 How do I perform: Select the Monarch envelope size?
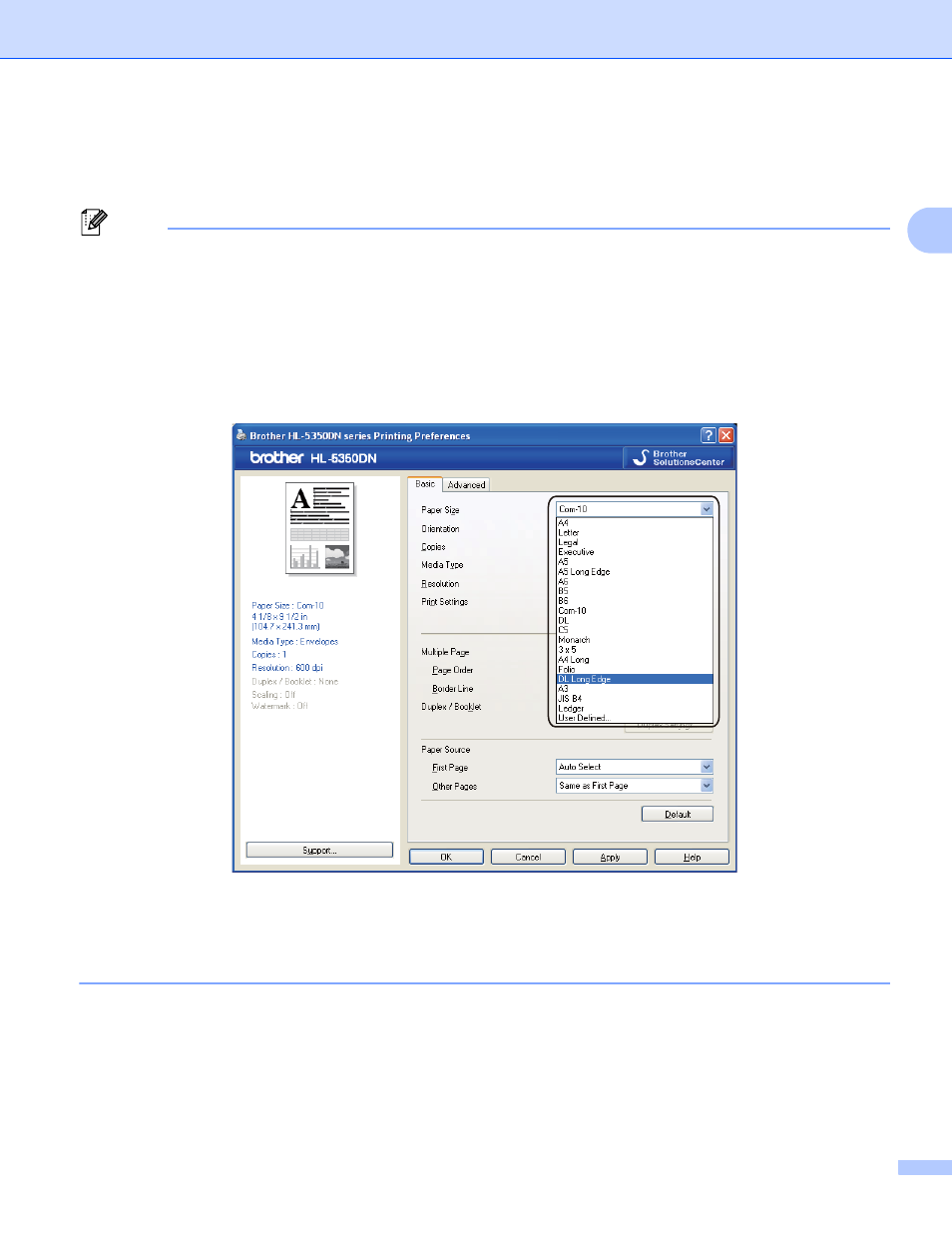[x=635, y=640]
